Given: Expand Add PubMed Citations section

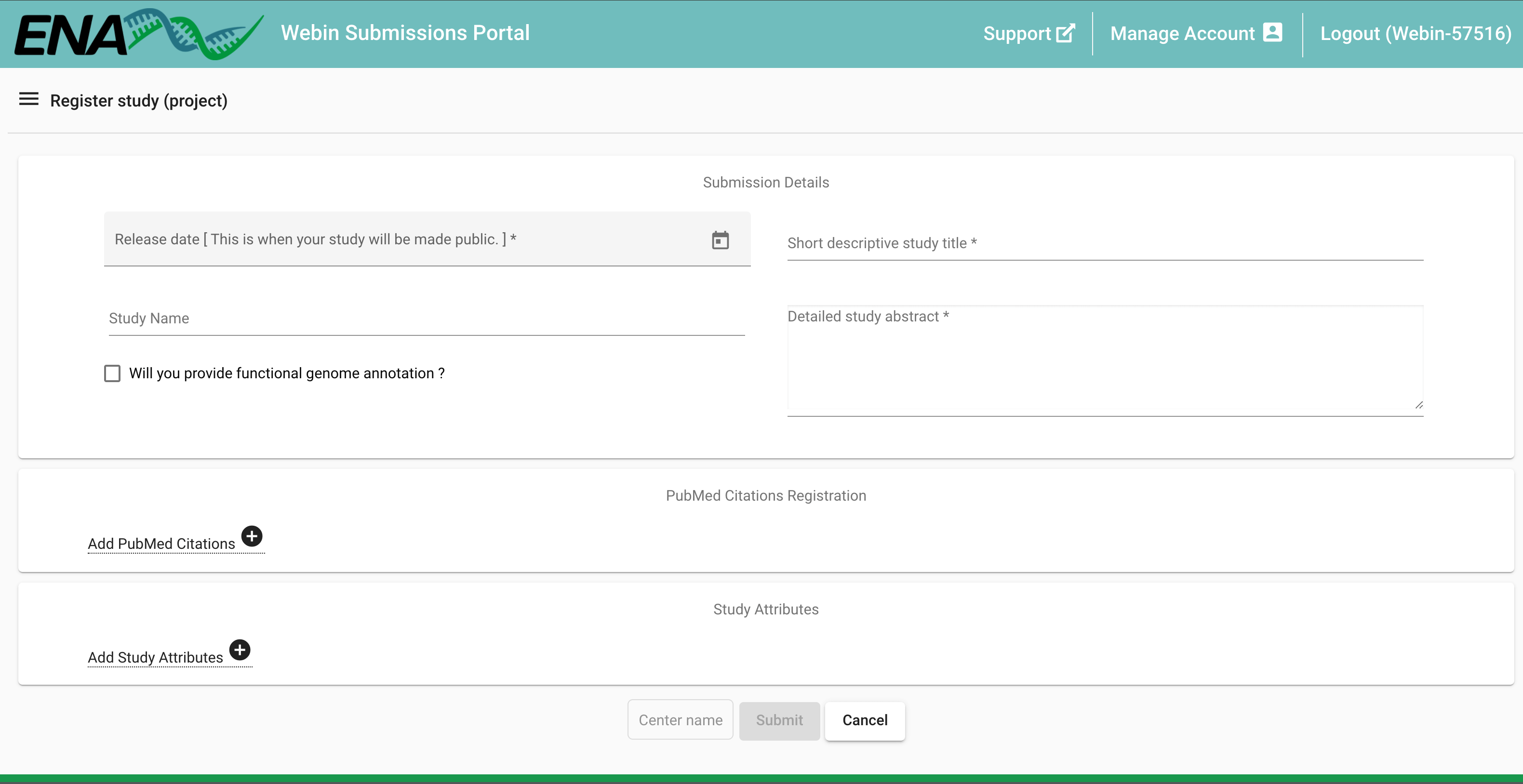Looking at the screenshot, I should click(161, 544).
